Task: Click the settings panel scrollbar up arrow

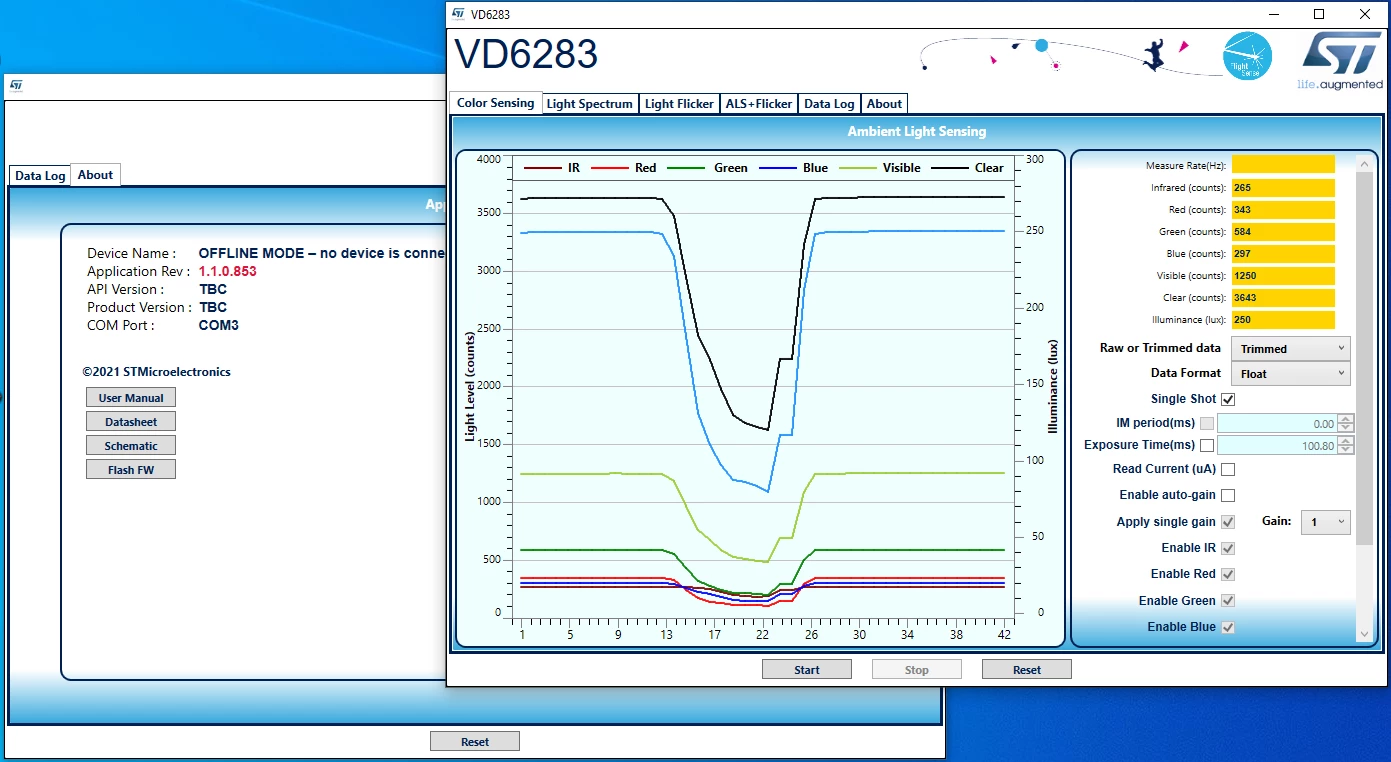Action: [1365, 162]
